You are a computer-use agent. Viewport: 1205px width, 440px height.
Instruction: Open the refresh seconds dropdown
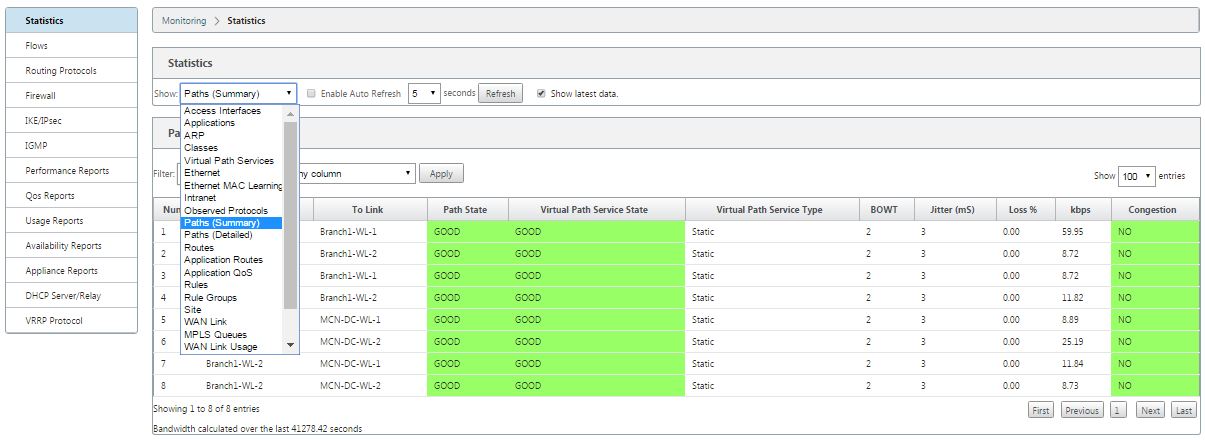[424, 93]
